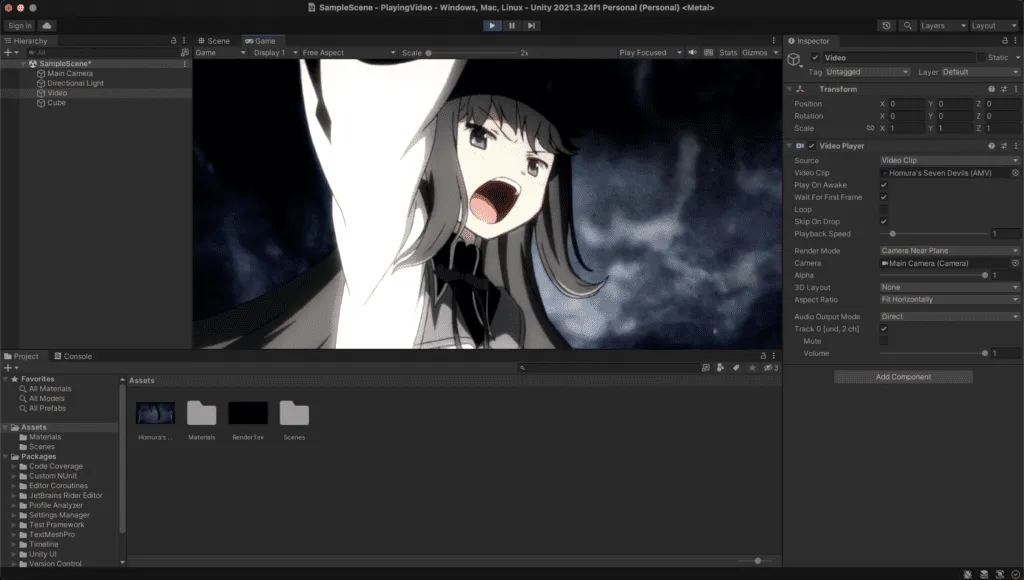The width and height of the screenshot is (1024, 580).
Task: Open the Layout dropdown
Action: pos(993,25)
